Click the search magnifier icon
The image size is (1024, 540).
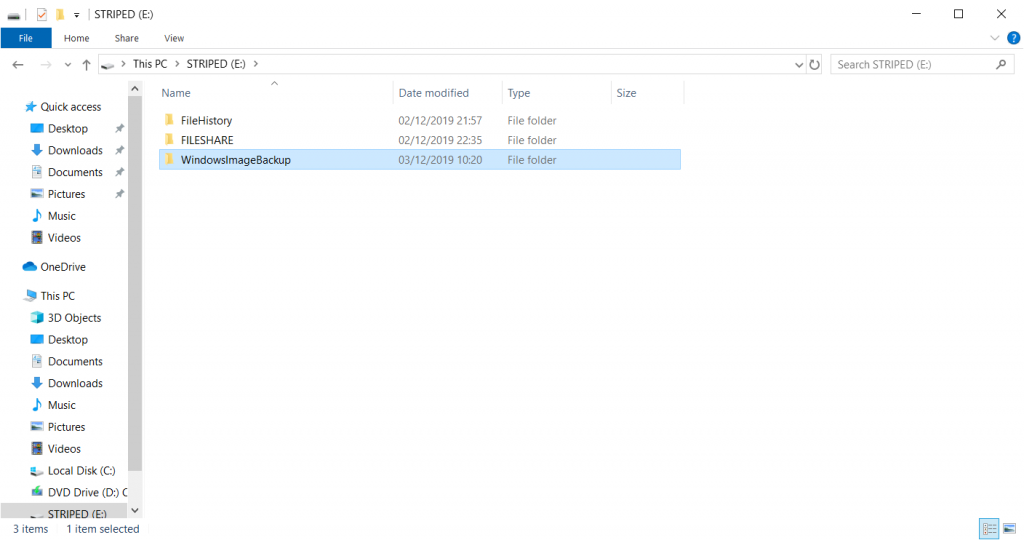click(1001, 64)
